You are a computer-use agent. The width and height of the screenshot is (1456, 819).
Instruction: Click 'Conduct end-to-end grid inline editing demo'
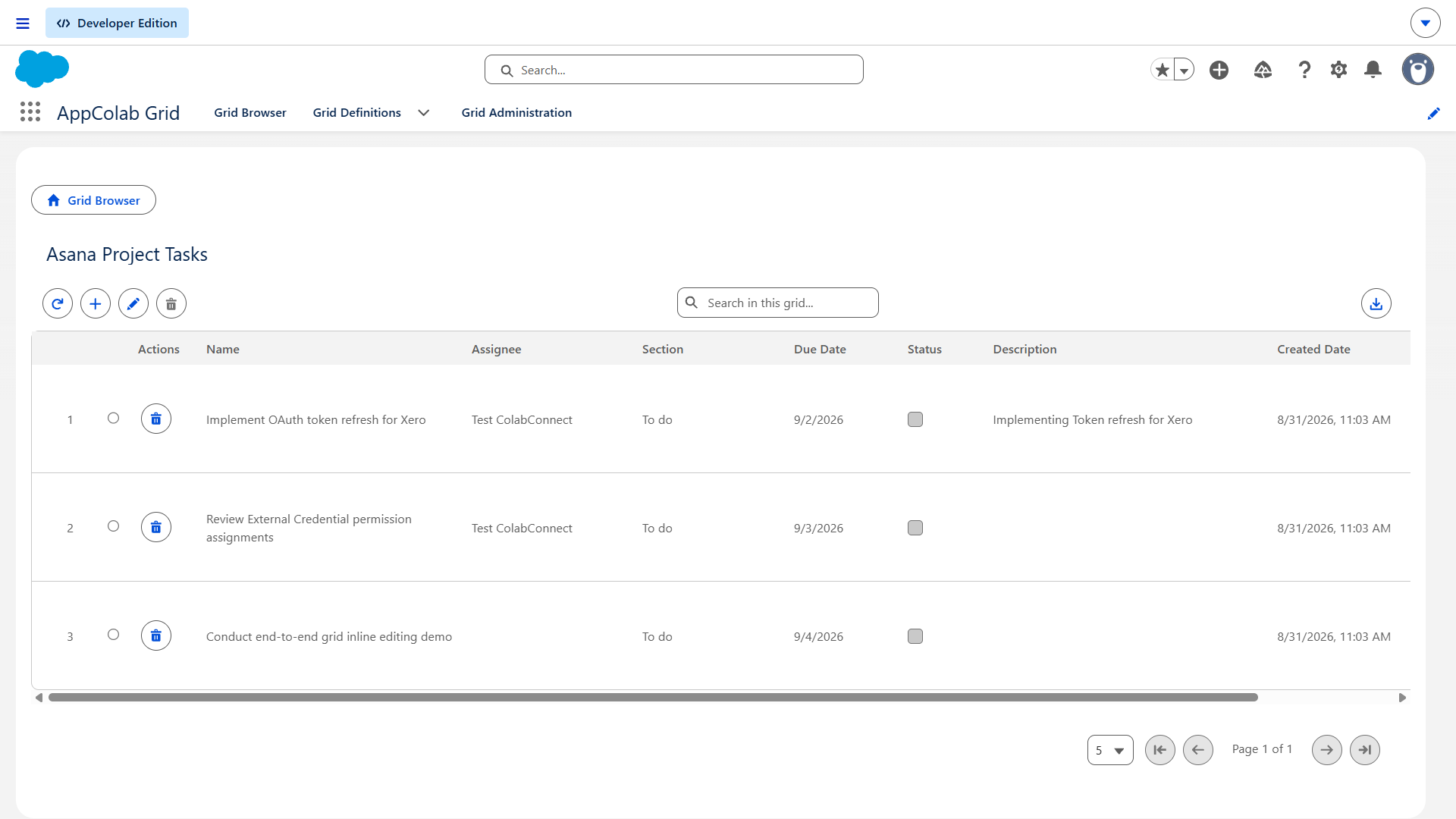[329, 636]
